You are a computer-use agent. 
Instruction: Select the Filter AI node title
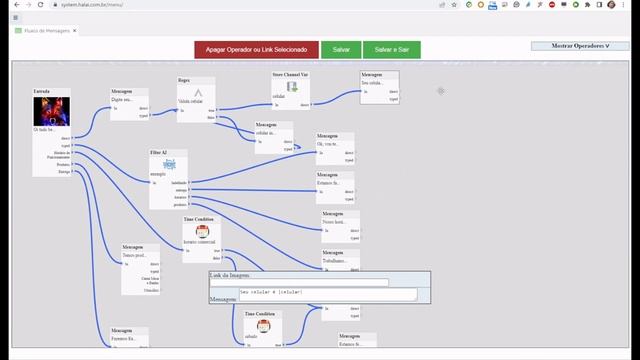[158, 152]
